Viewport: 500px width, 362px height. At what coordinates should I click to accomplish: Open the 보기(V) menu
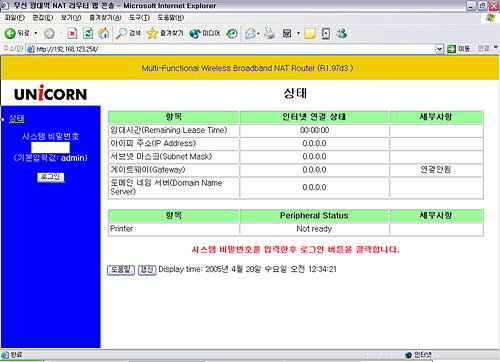(x=71, y=18)
